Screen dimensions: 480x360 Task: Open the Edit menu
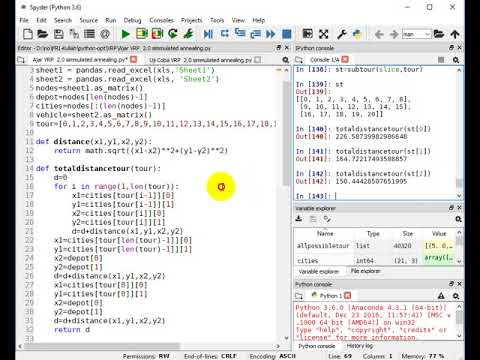(42, 20)
